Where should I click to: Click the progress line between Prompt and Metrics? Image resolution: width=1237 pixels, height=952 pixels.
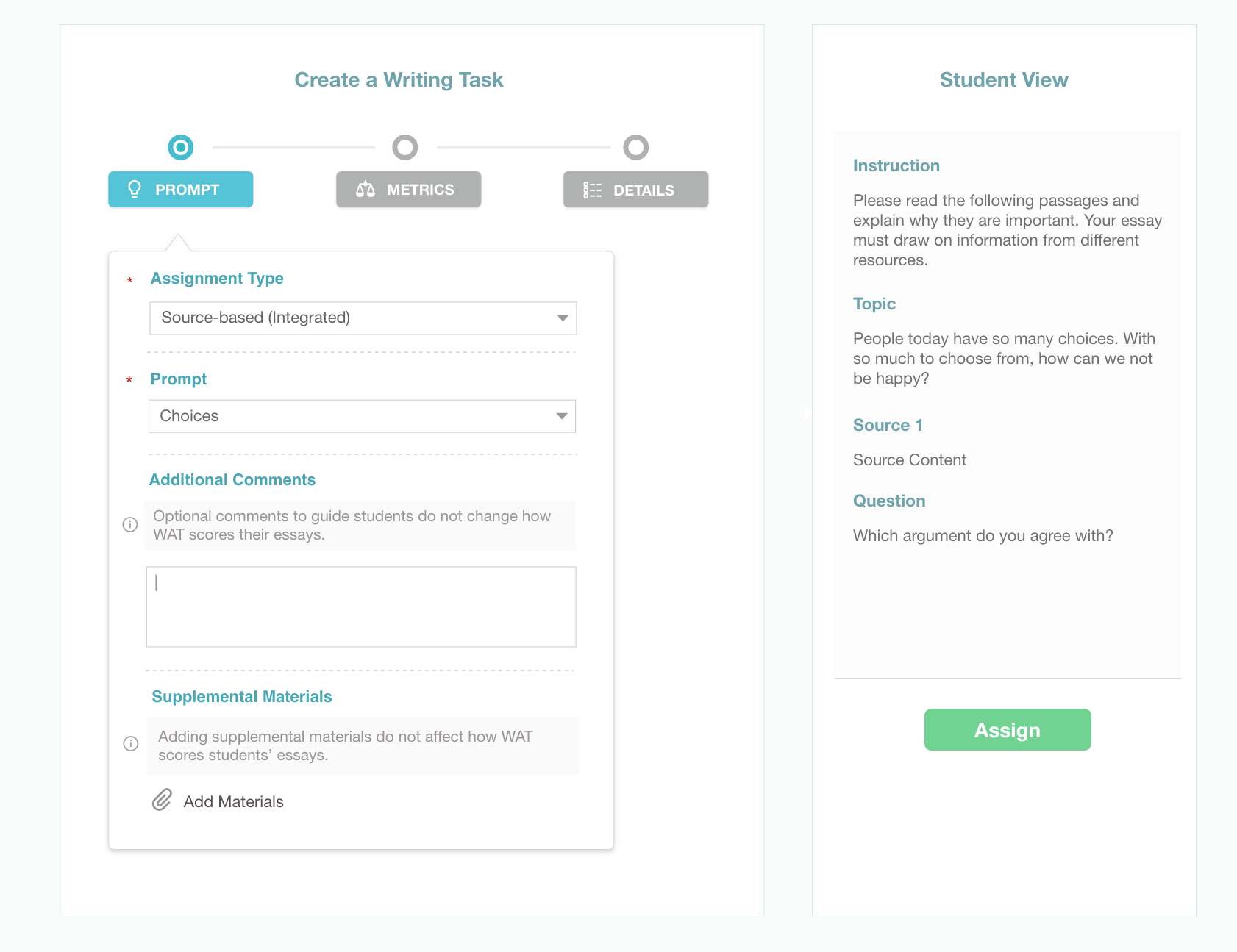coord(294,148)
